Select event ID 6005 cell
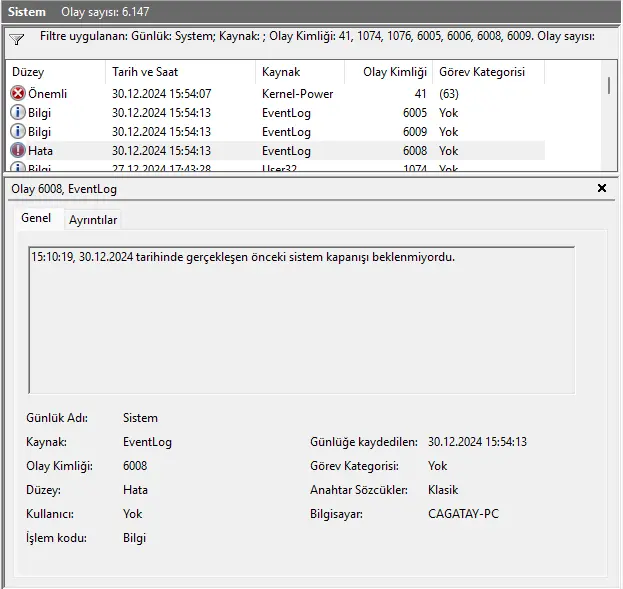The width and height of the screenshot is (623, 589). tap(415, 113)
